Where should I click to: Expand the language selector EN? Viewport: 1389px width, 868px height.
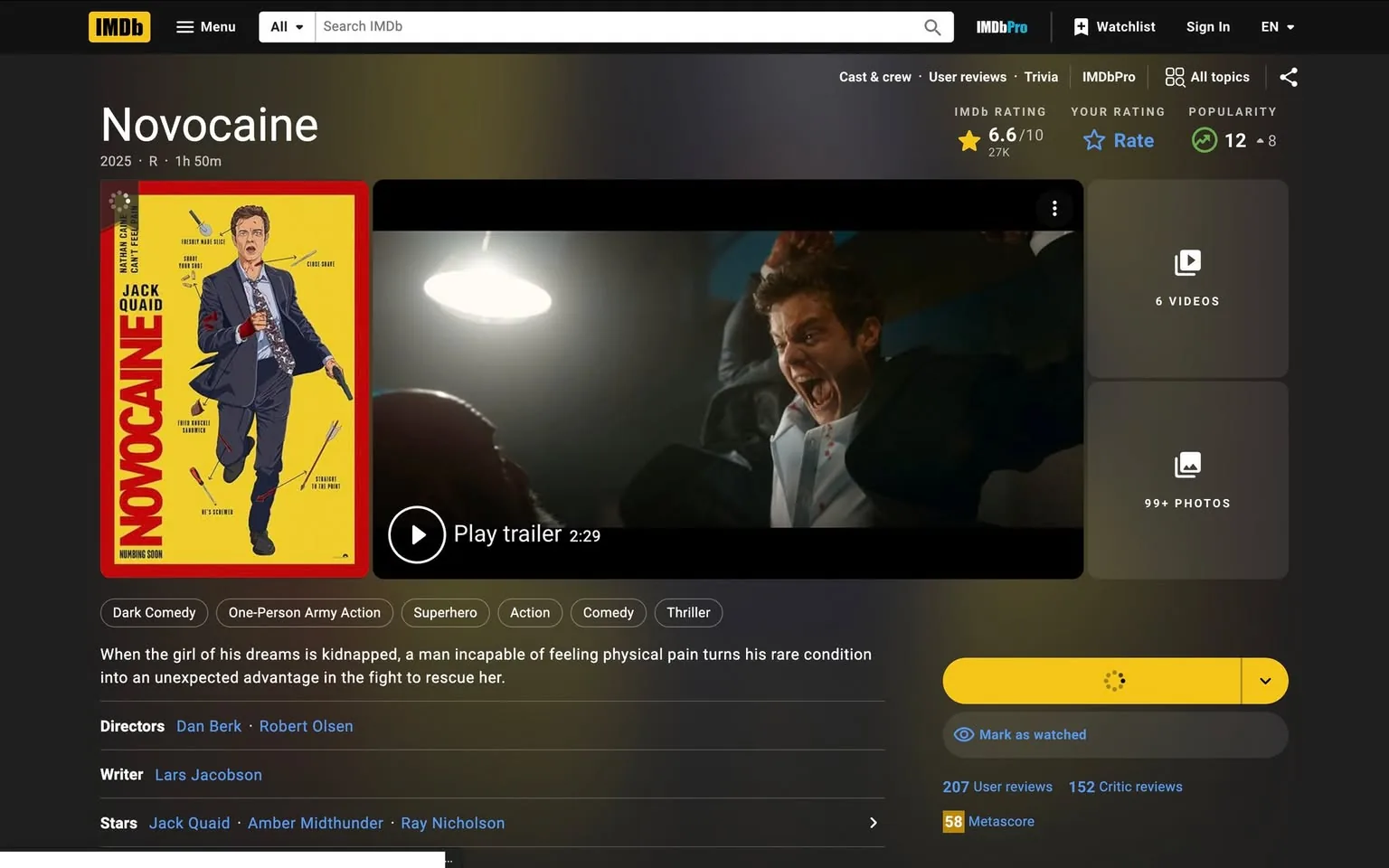pyautogui.click(x=1277, y=26)
